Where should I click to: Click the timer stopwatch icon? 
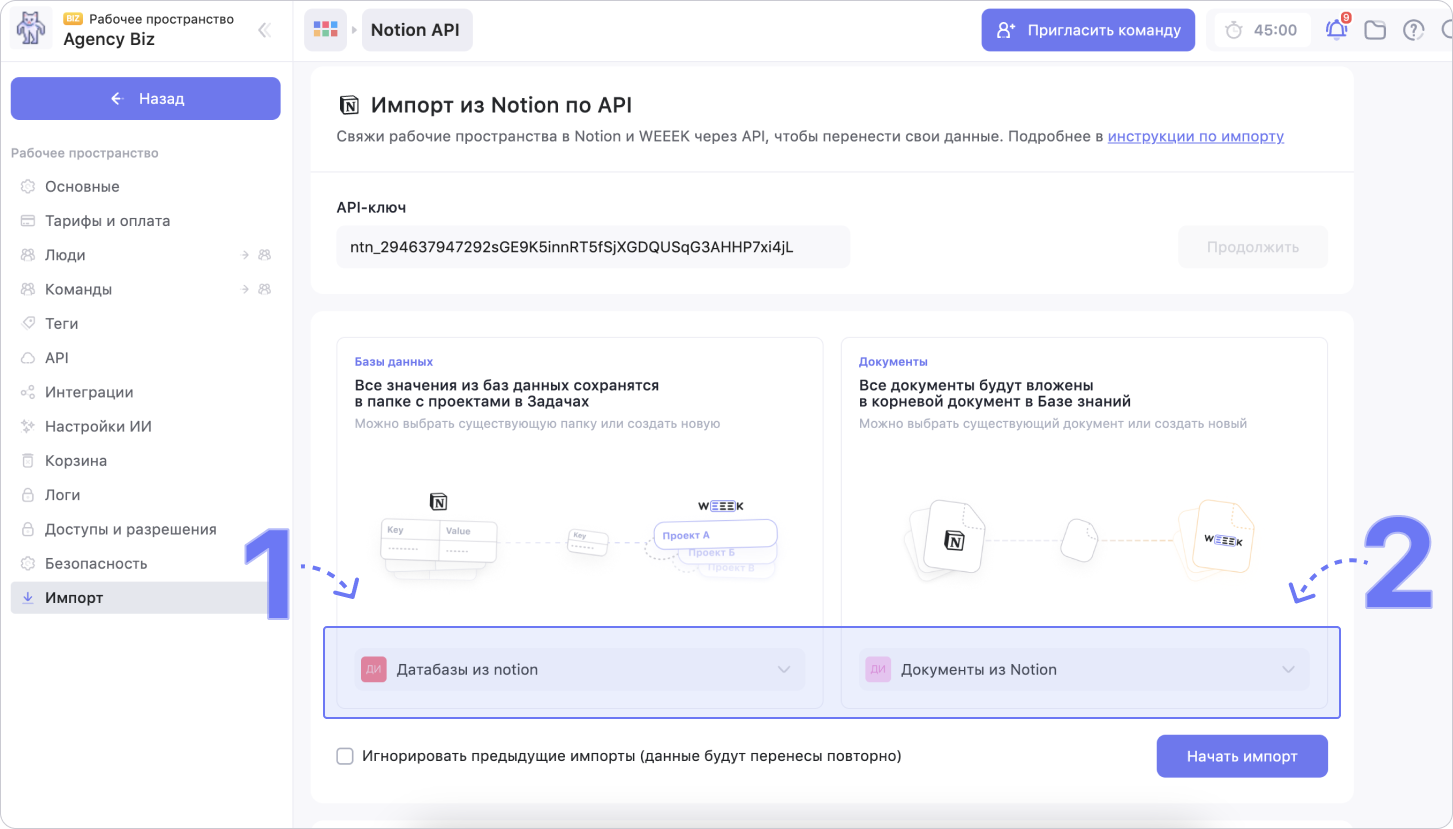1234,30
